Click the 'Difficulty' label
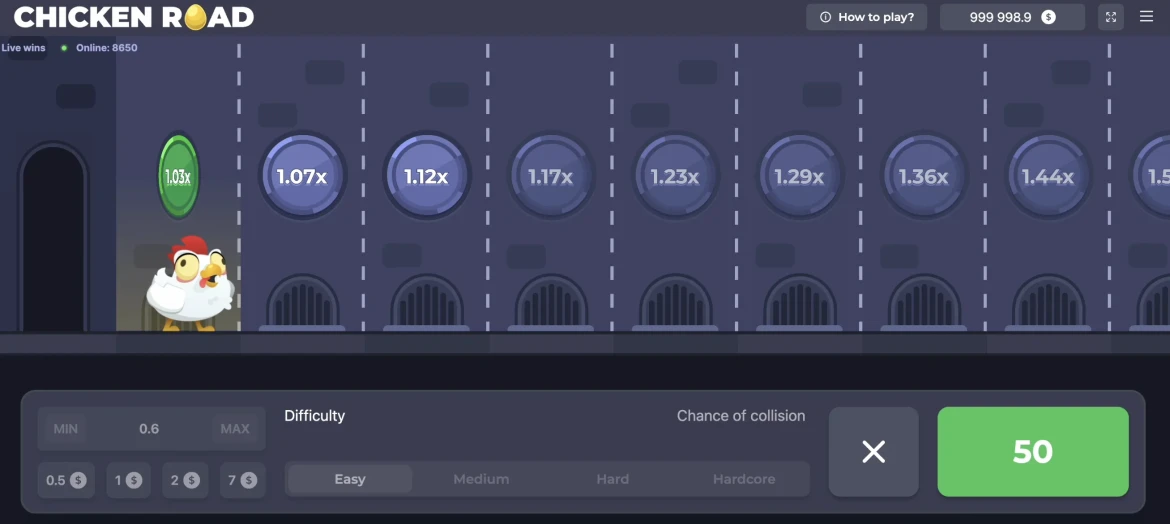Screen dimensions: 1170x524 (x=315, y=416)
